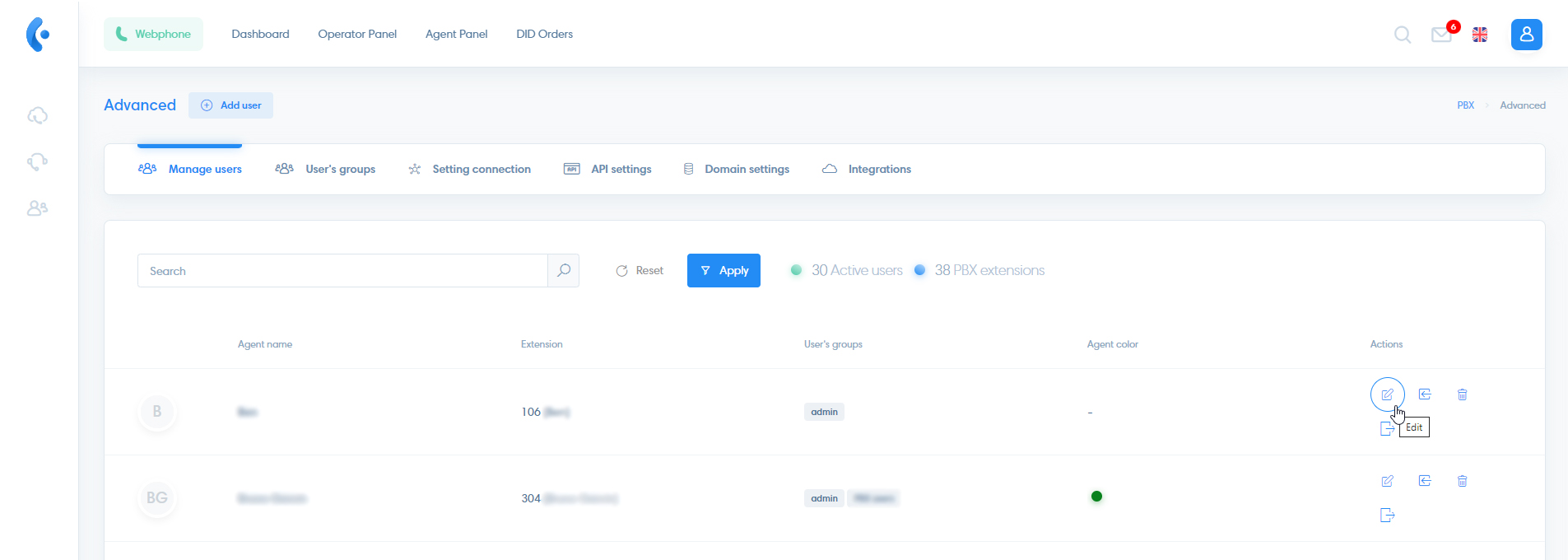Click the search field's magnifier button
This screenshot has width=1568, height=560.
point(563,270)
